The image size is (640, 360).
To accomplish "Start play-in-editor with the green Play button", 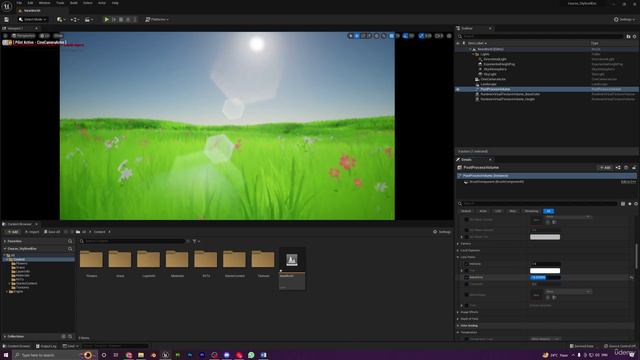I will 107,20.
